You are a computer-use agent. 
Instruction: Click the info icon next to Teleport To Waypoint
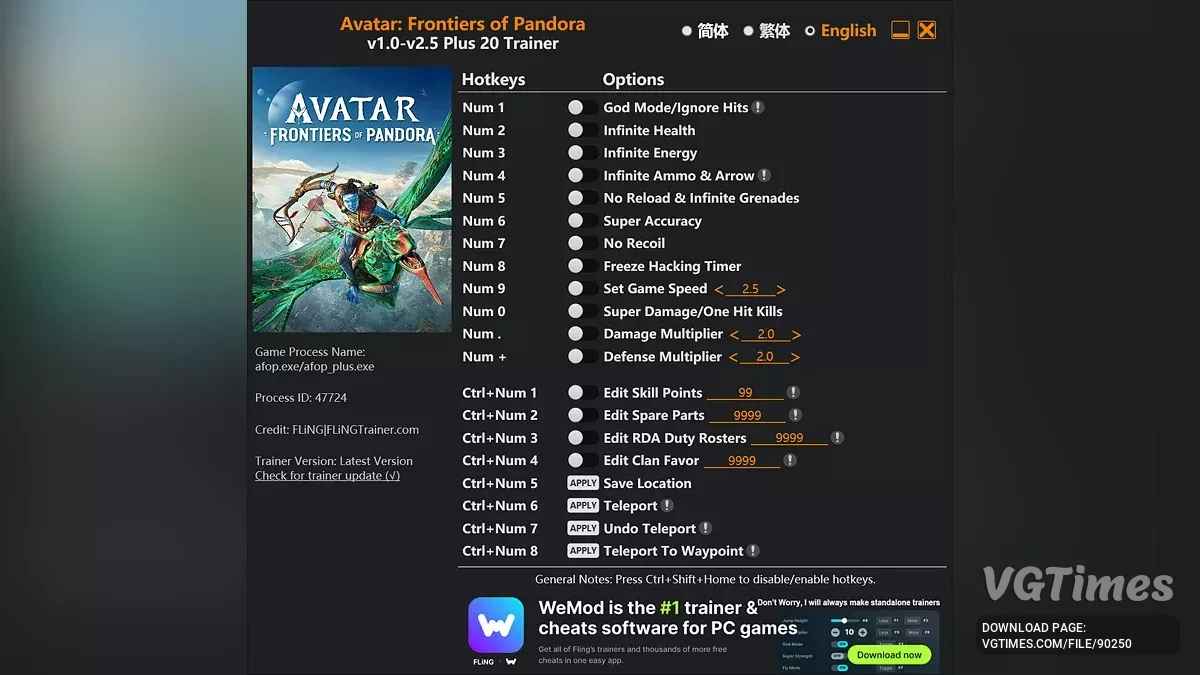pos(753,550)
